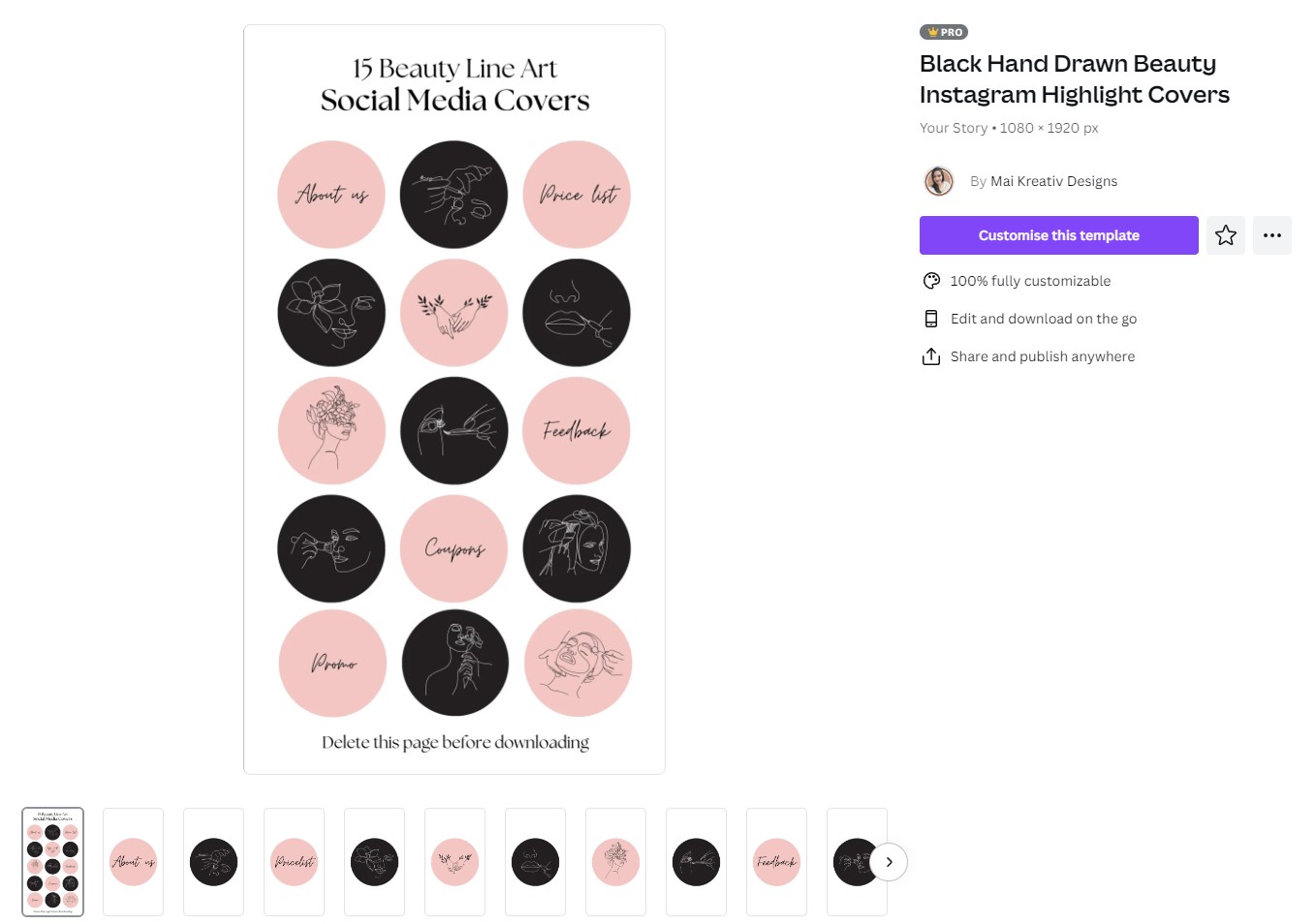Open the Mai Kreativ Designs author link

[1053, 181]
